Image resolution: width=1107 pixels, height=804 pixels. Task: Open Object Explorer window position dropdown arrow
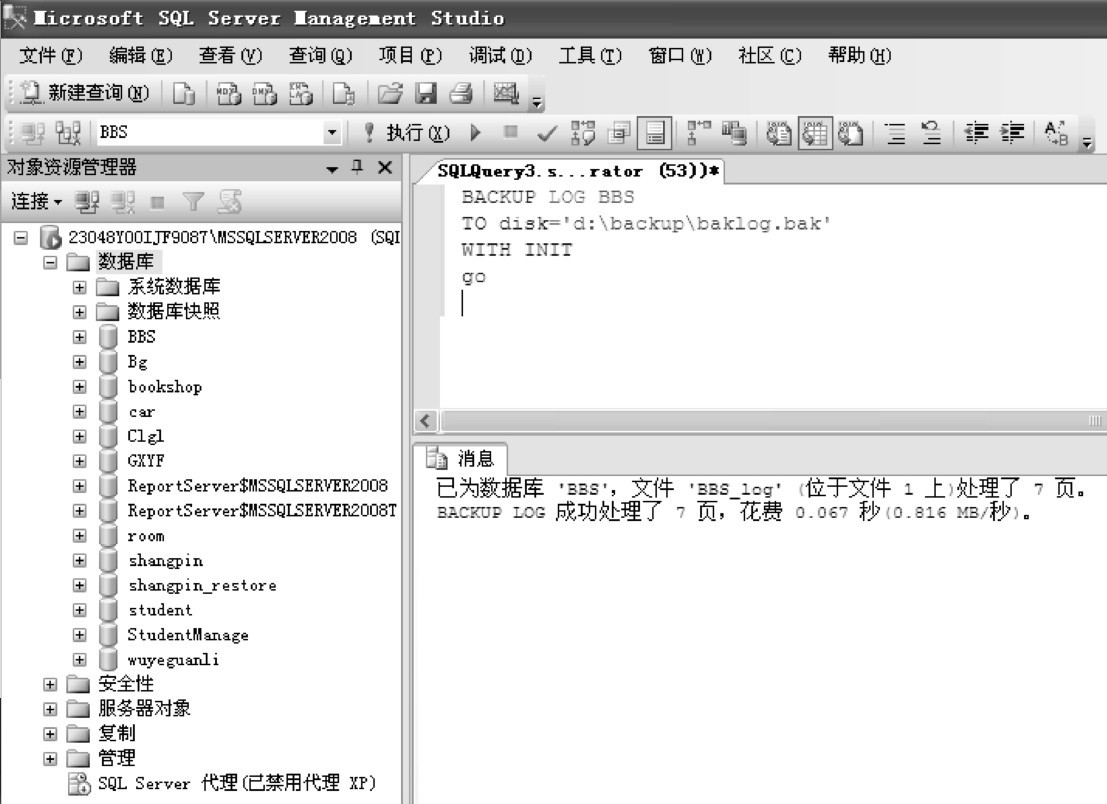click(x=332, y=169)
